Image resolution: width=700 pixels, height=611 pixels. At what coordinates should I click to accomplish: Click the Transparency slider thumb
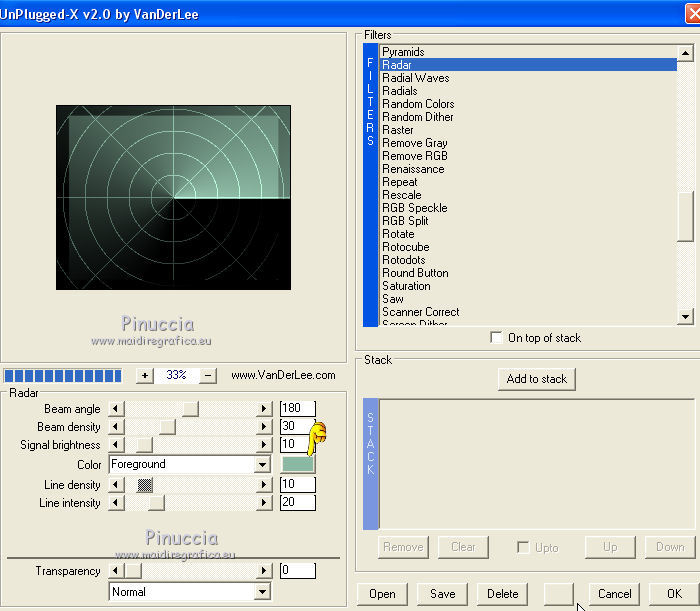click(133, 571)
